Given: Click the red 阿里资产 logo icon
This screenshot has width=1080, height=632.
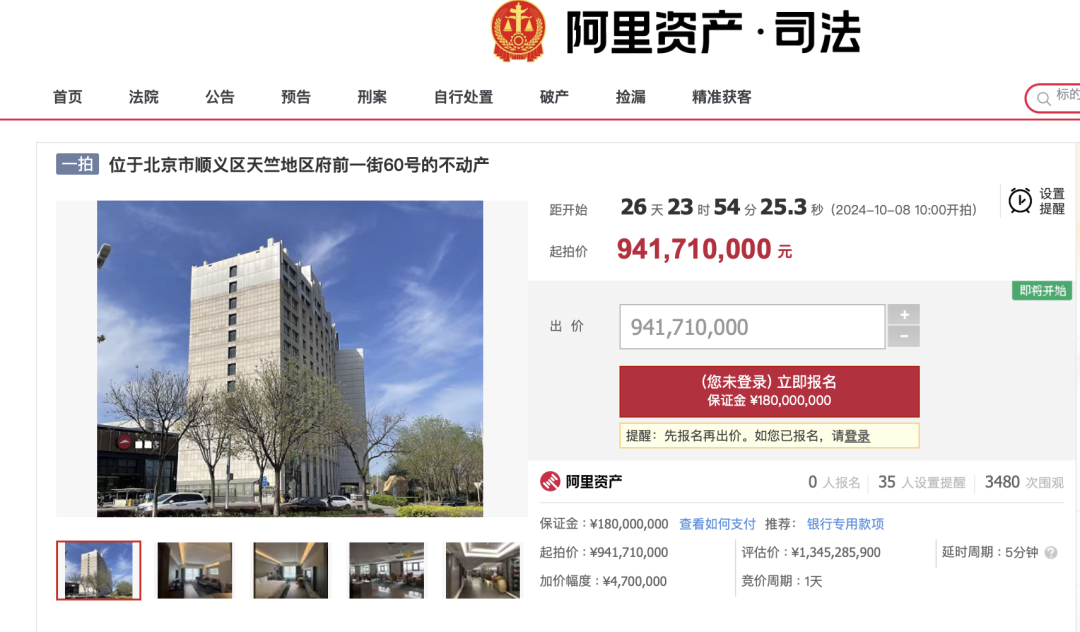Looking at the screenshot, I should coord(550,481).
